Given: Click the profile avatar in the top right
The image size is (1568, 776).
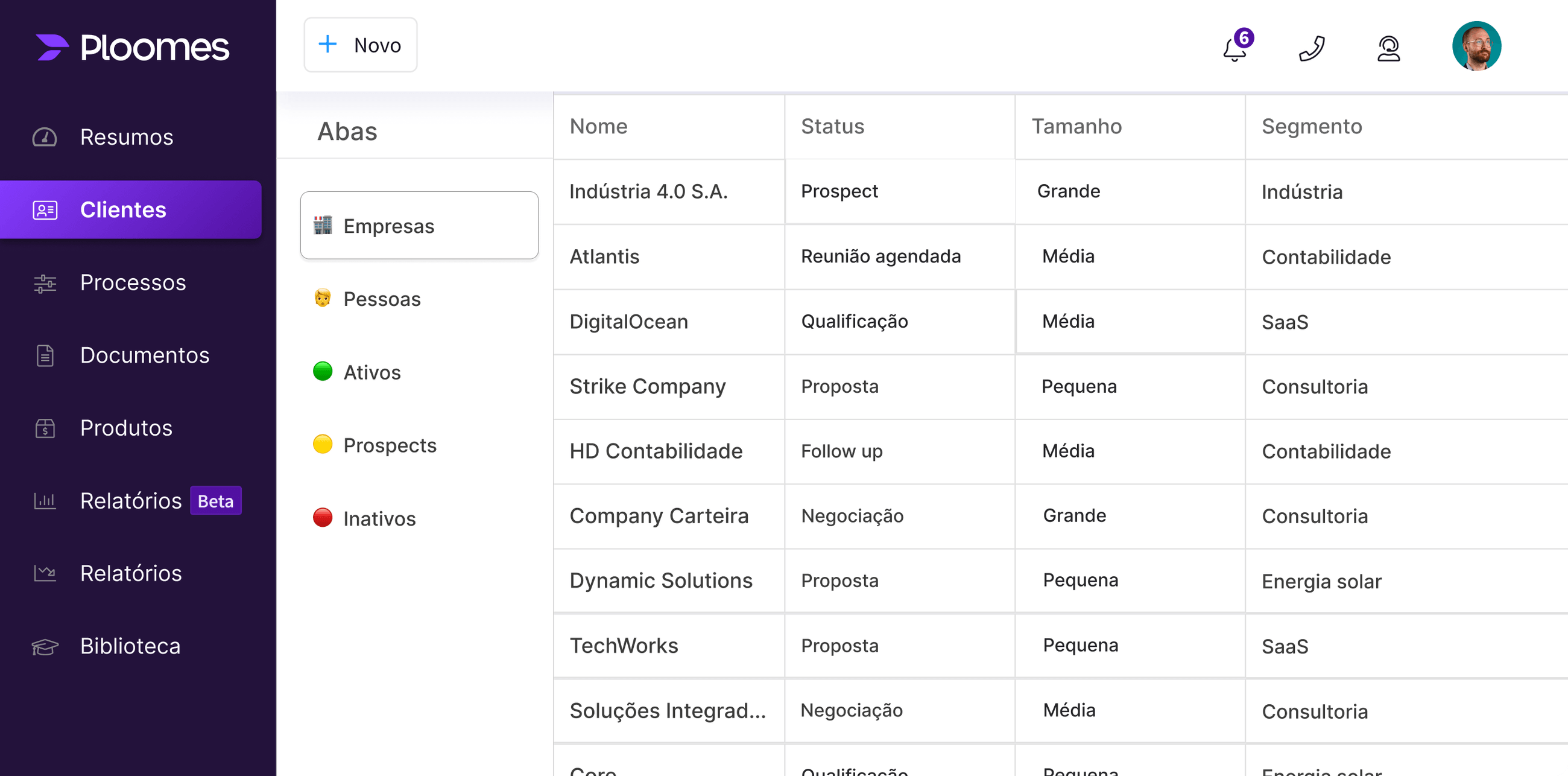Looking at the screenshot, I should (x=1476, y=45).
